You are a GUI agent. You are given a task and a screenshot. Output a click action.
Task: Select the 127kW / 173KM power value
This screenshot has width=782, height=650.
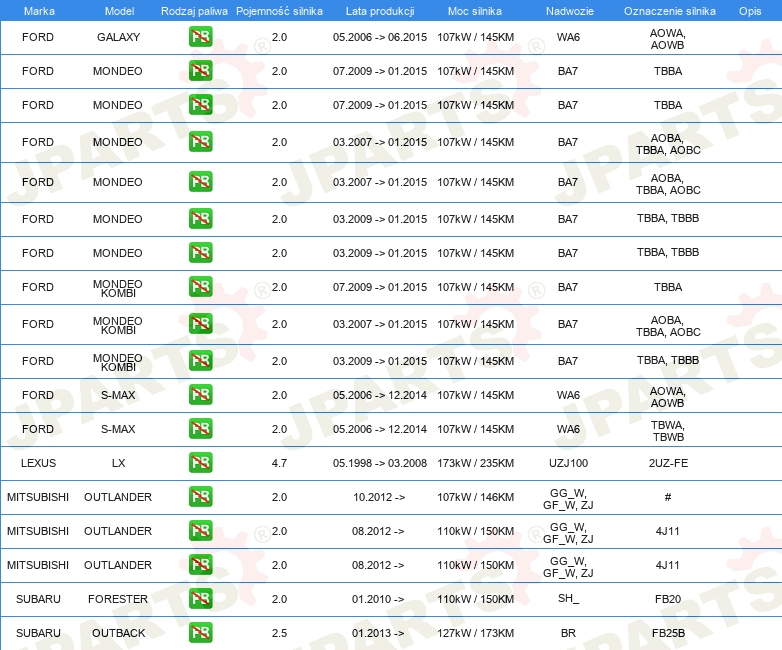475,633
